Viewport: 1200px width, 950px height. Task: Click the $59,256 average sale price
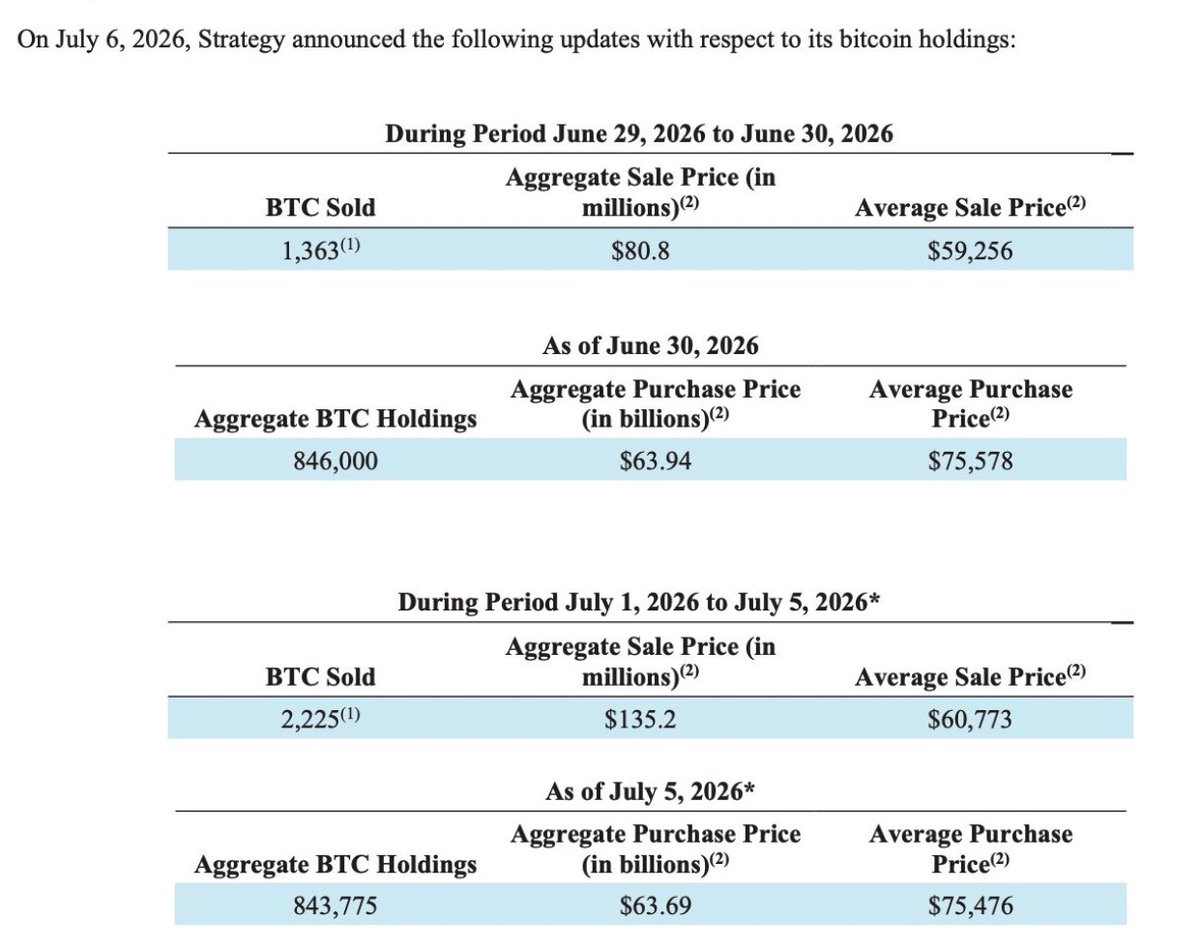coord(970,251)
